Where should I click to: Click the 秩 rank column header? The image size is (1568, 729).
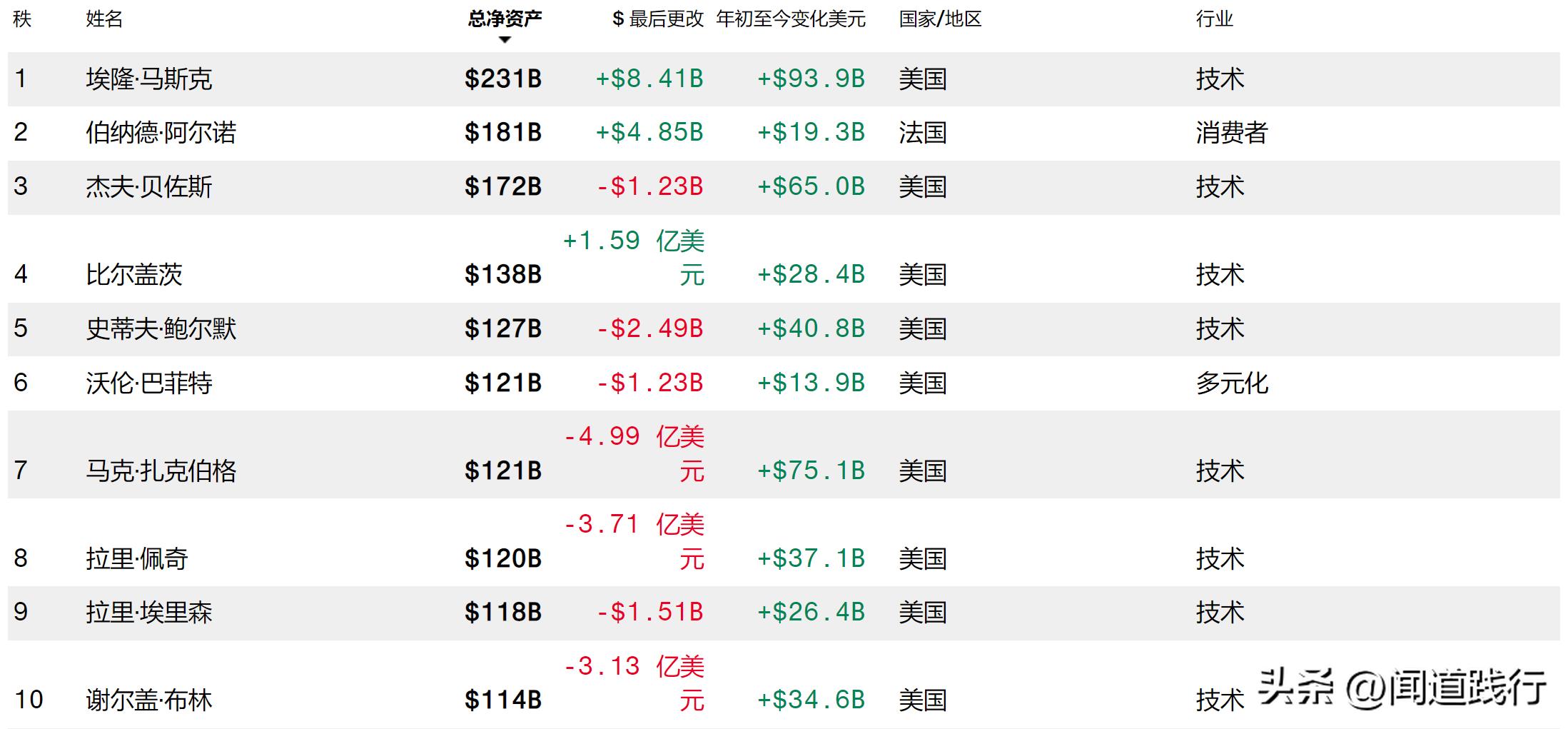(x=22, y=19)
